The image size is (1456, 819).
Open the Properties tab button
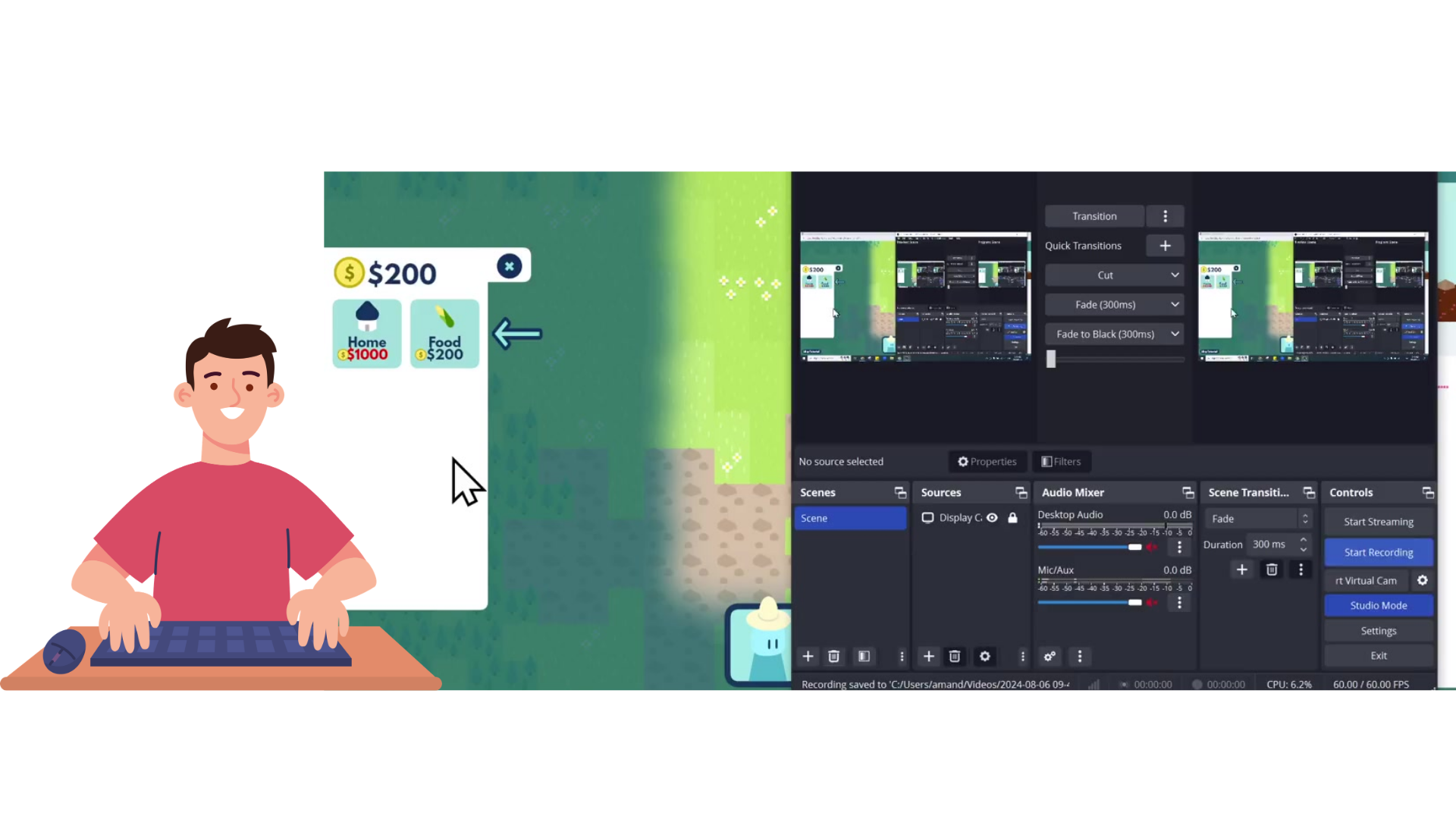point(987,462)
